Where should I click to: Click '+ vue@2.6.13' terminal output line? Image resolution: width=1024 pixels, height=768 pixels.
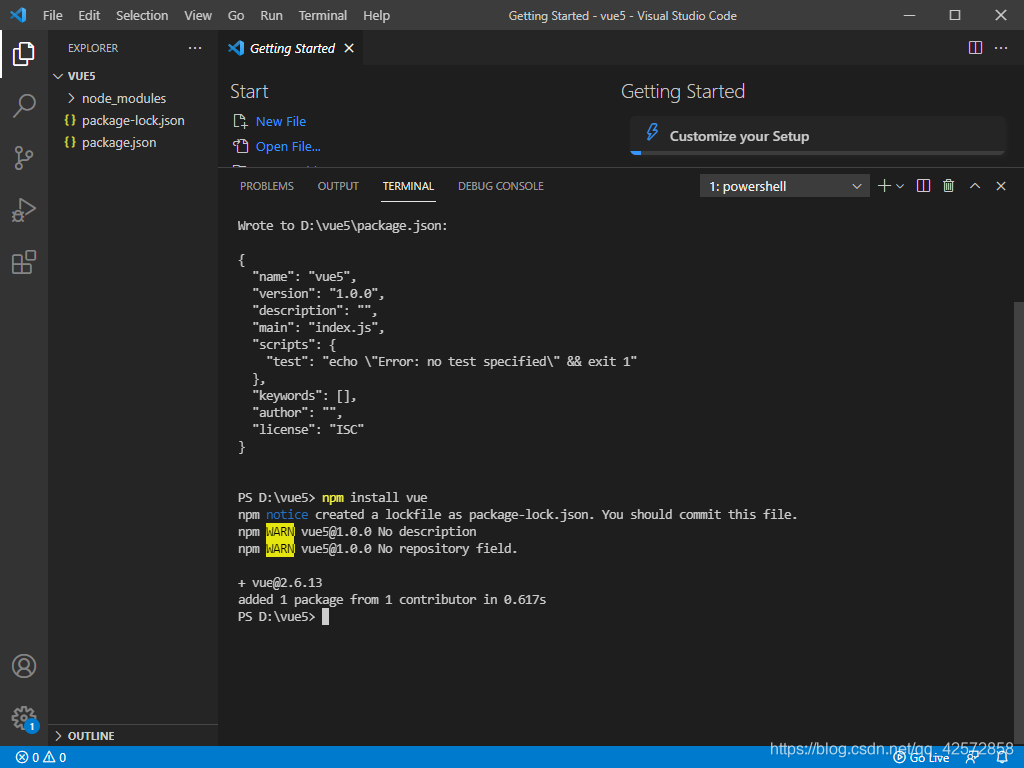280,583
